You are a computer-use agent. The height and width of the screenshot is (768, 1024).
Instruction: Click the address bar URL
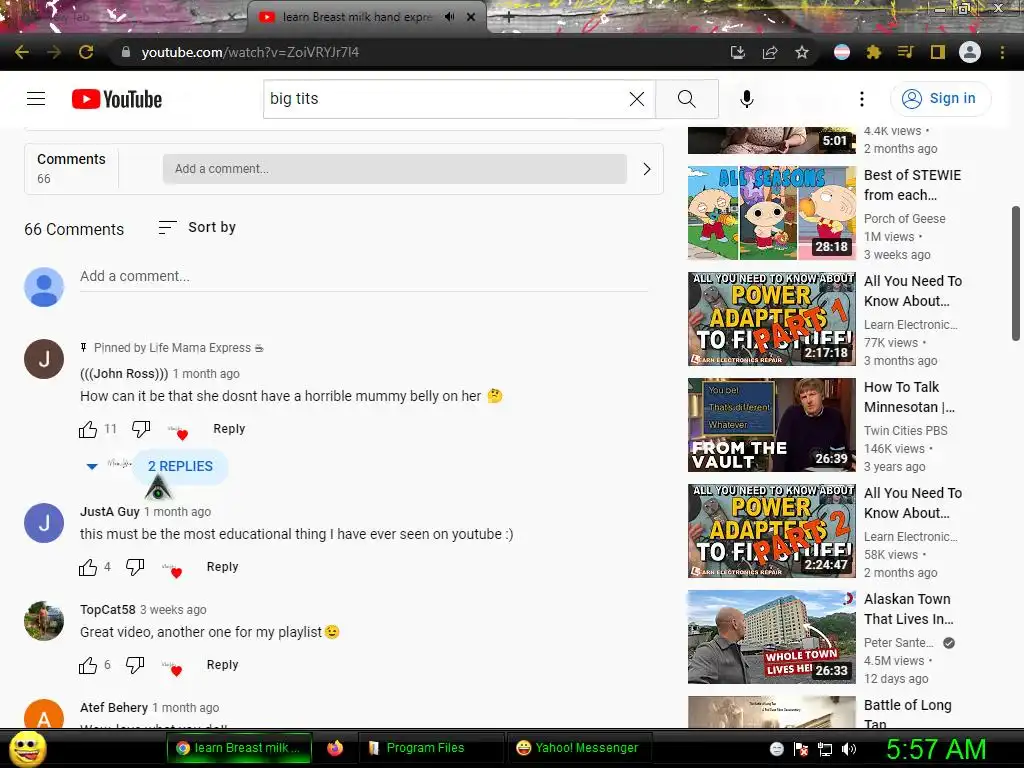coord(250,52)
